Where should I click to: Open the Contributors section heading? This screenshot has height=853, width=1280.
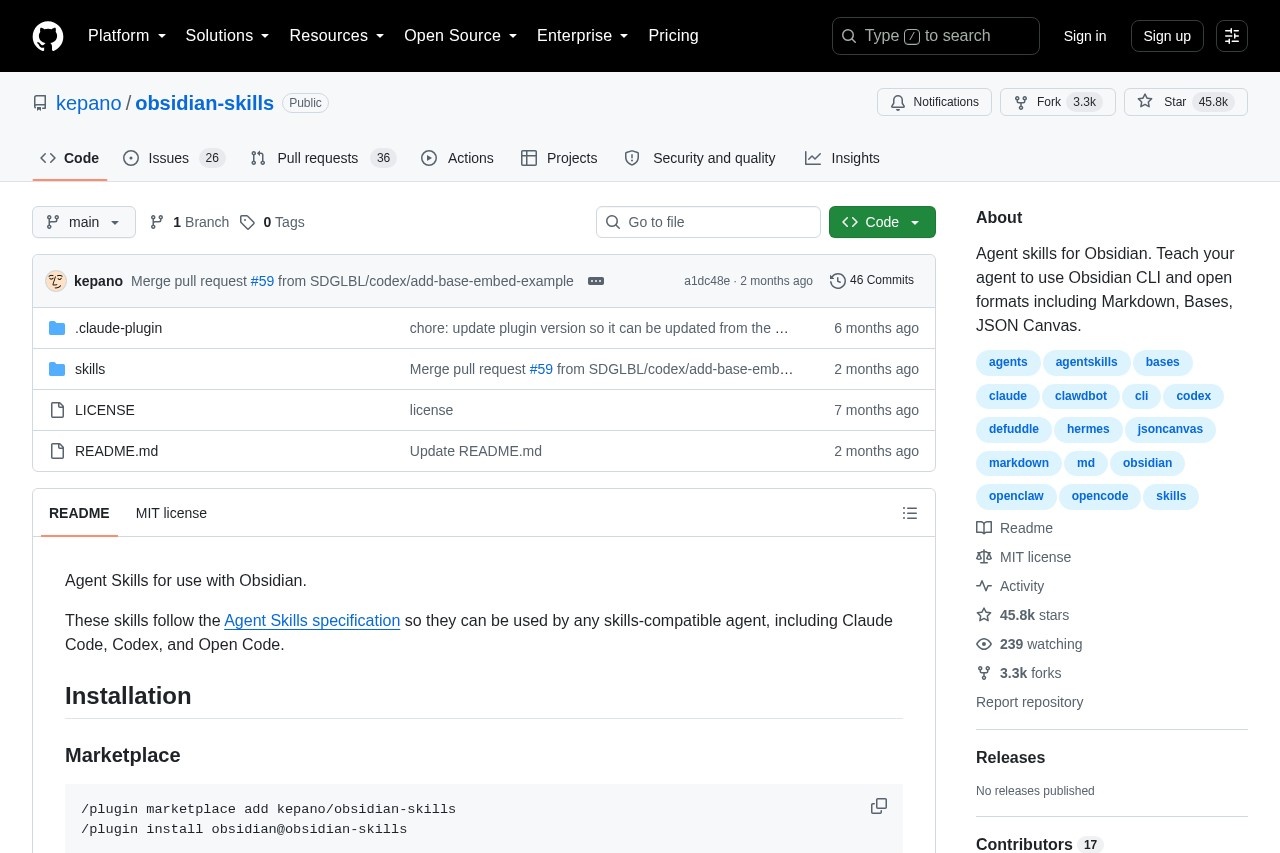pyautogui.click(x=1039, y=844)
